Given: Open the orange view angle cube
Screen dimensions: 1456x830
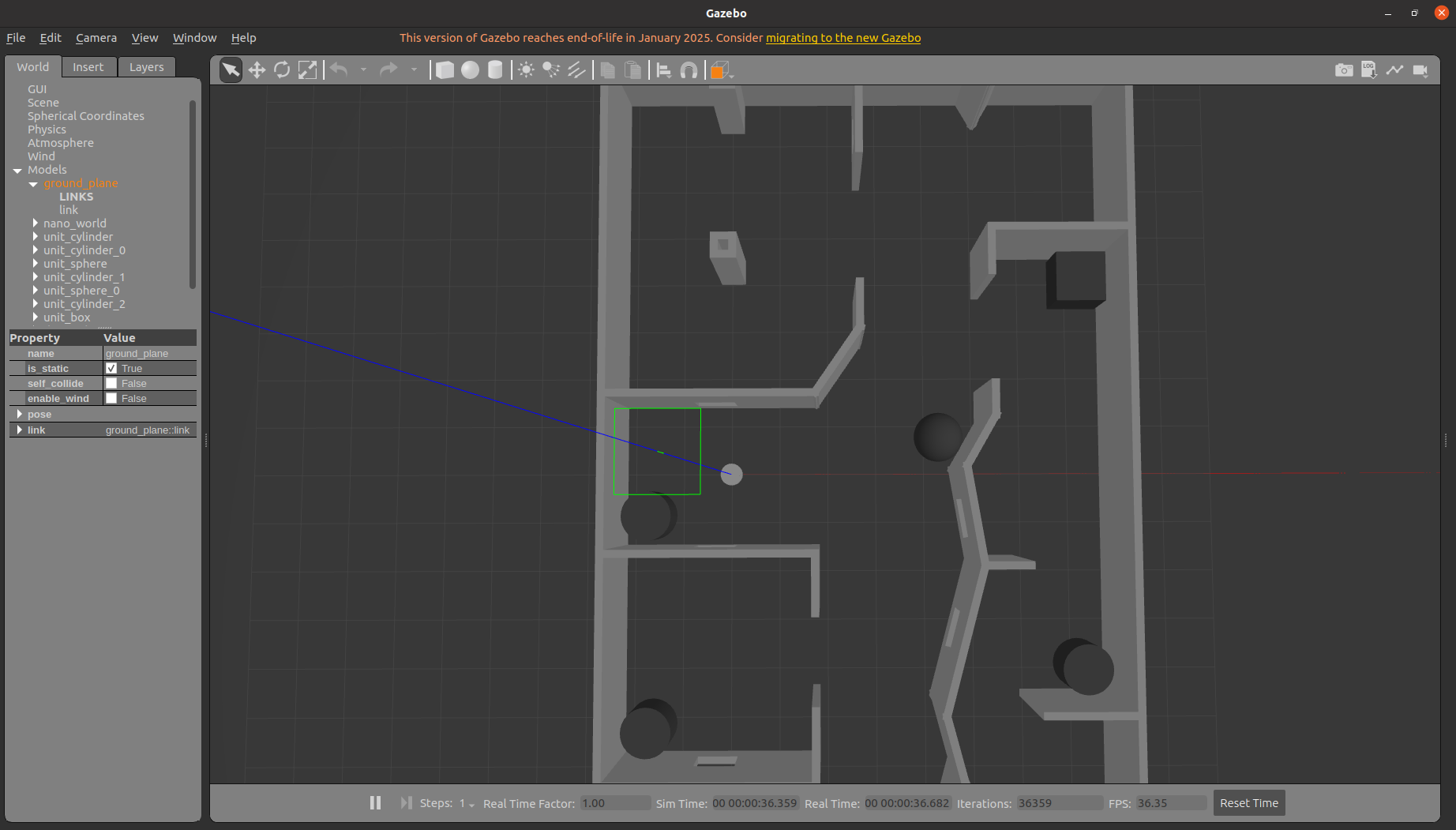Looking at the screenshot, I should pyautogui.click(x=720, y=70).
